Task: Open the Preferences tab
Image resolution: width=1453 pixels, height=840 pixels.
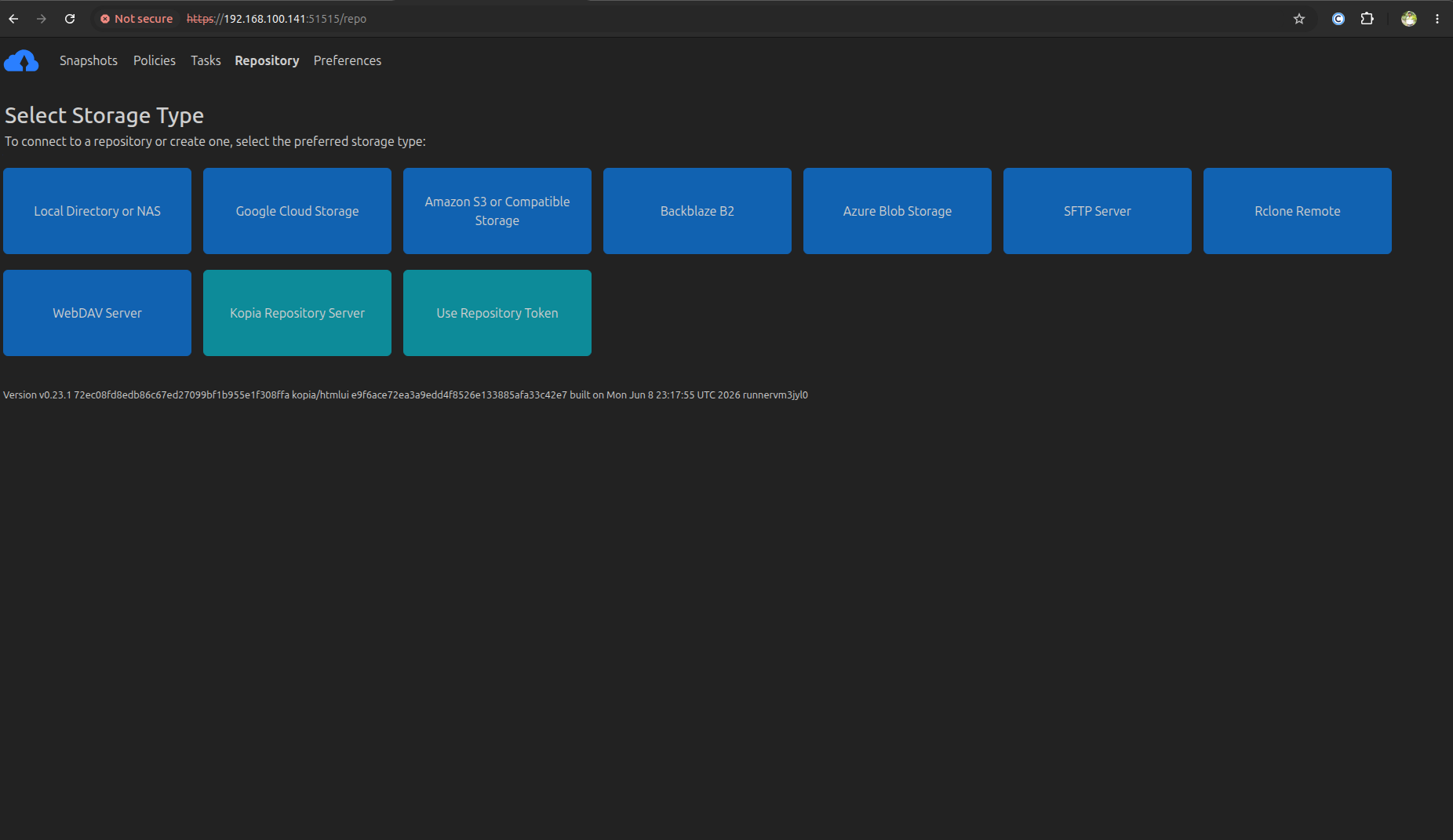Action: (348, 60)
